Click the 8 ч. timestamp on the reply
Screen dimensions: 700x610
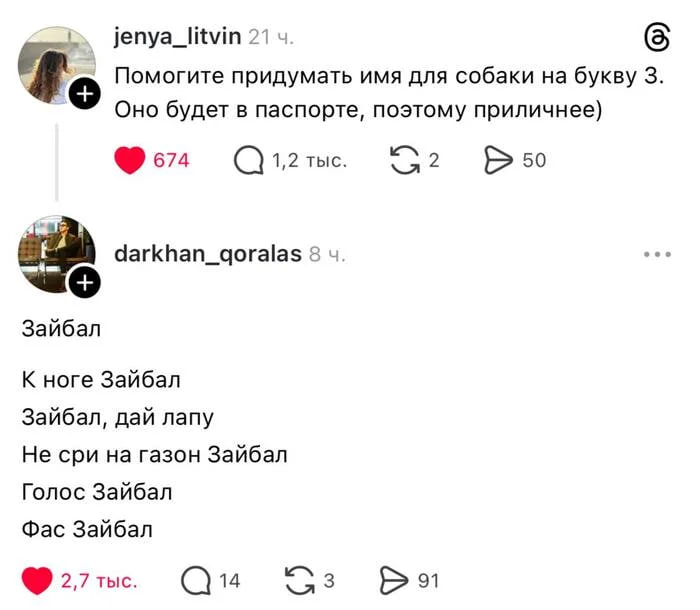327,255
